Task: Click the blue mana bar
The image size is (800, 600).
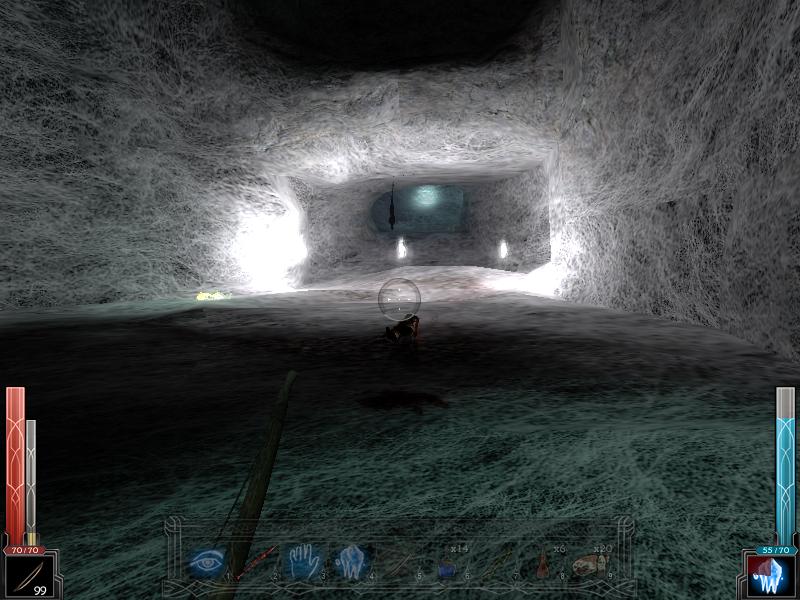Action: (x=785, y=465)
